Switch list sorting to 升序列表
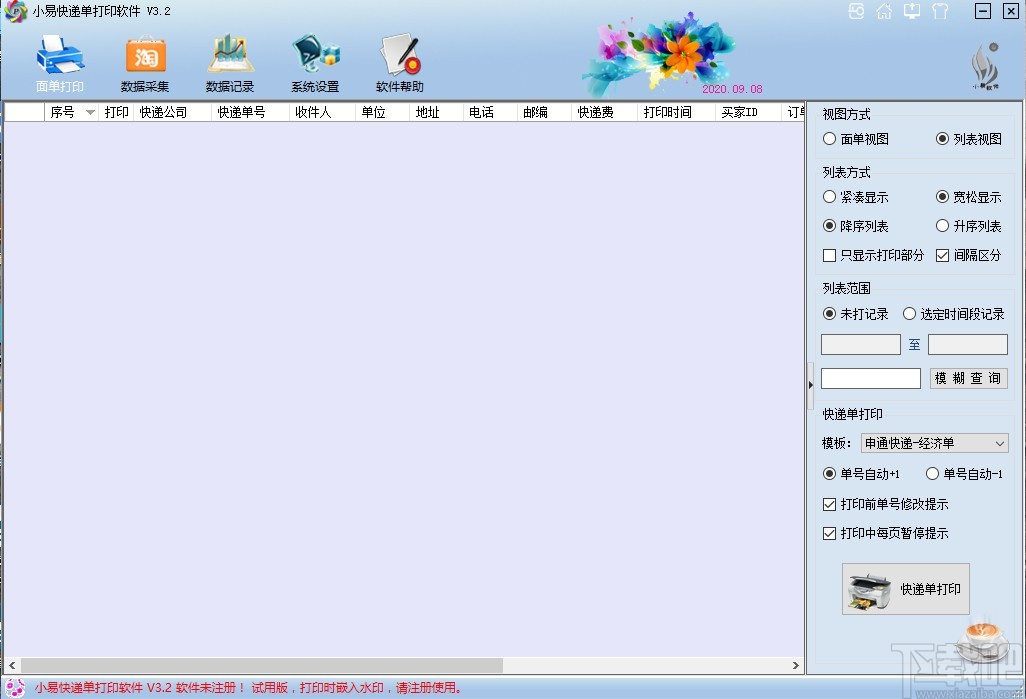This screenshot has width=1026, height=699. [943, 226]
